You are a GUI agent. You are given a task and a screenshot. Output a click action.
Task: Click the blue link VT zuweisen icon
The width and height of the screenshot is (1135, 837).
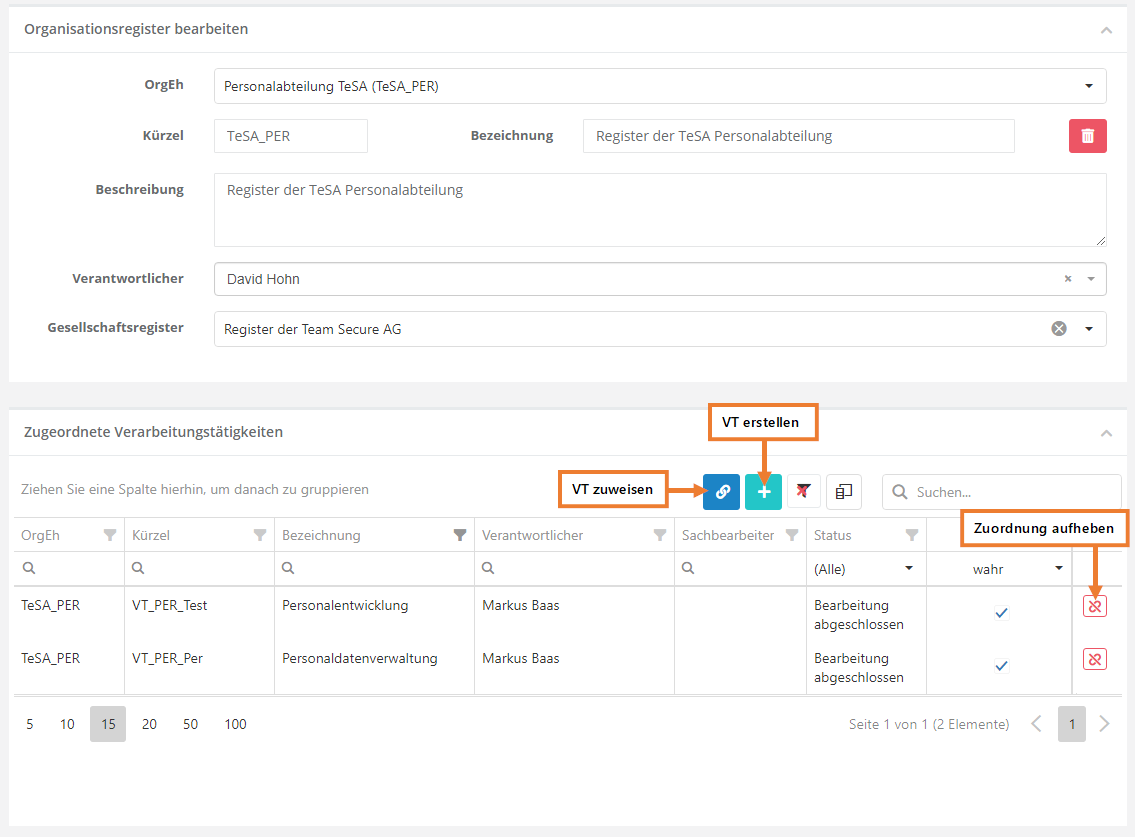click(721, 492)
